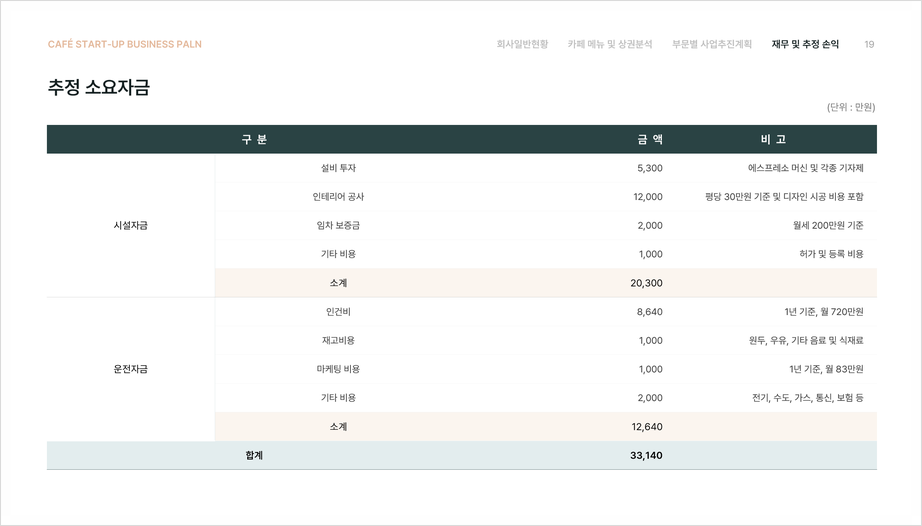
Task: Click 소계 in the 시설자금 section
Action: [338, 283]
